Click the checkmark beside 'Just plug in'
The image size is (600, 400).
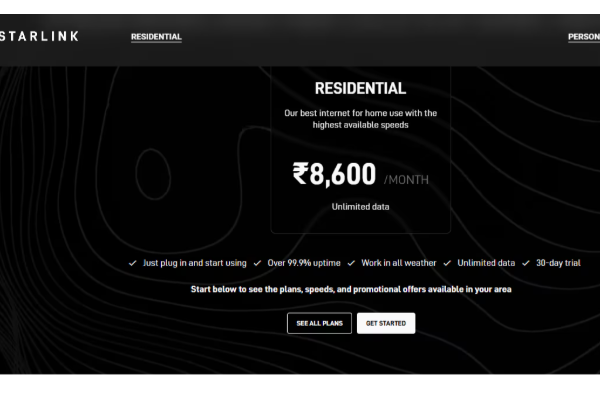pos(133,263)
